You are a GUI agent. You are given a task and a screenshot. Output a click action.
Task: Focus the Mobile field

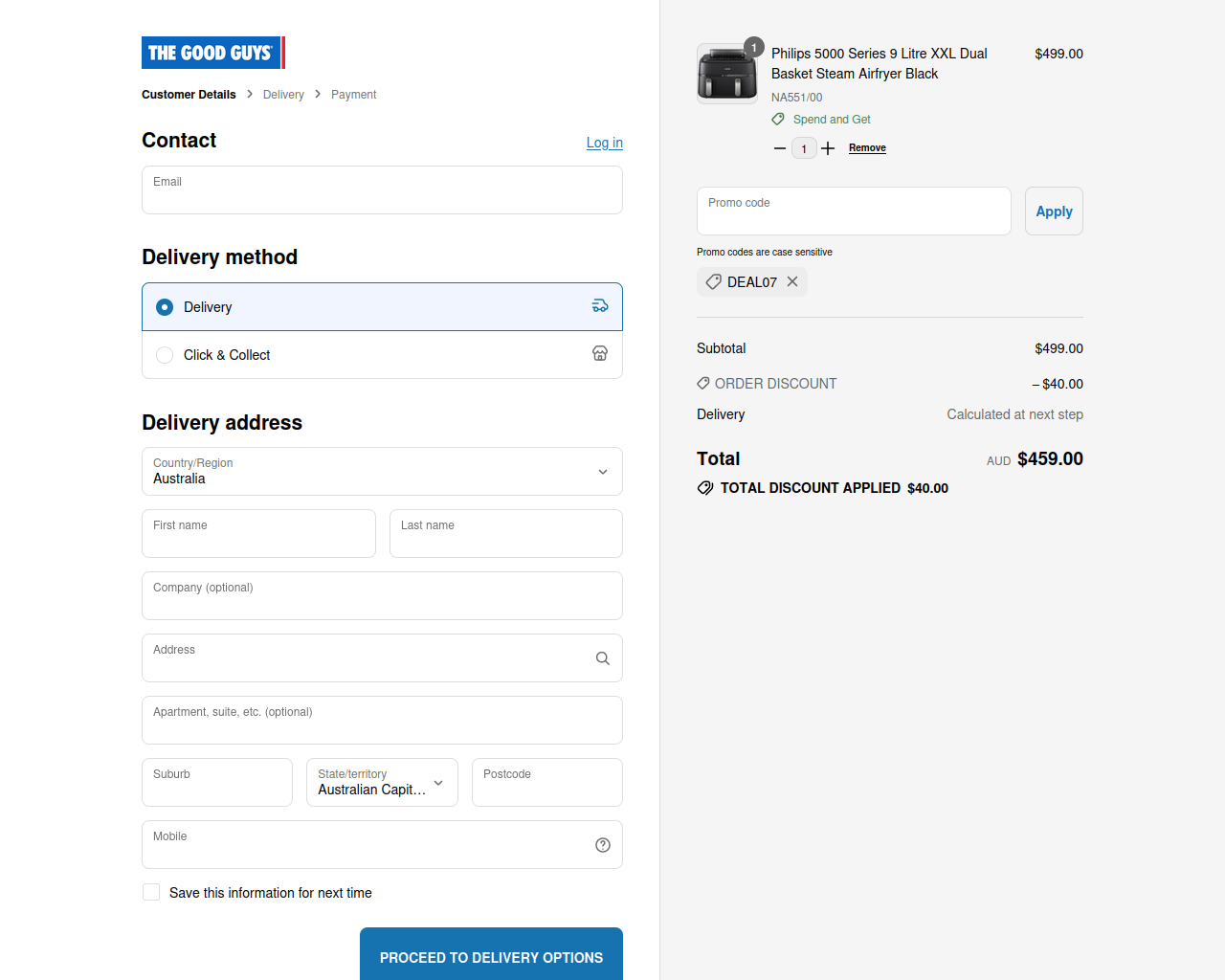pyautogui.click(x=382, y=845)
